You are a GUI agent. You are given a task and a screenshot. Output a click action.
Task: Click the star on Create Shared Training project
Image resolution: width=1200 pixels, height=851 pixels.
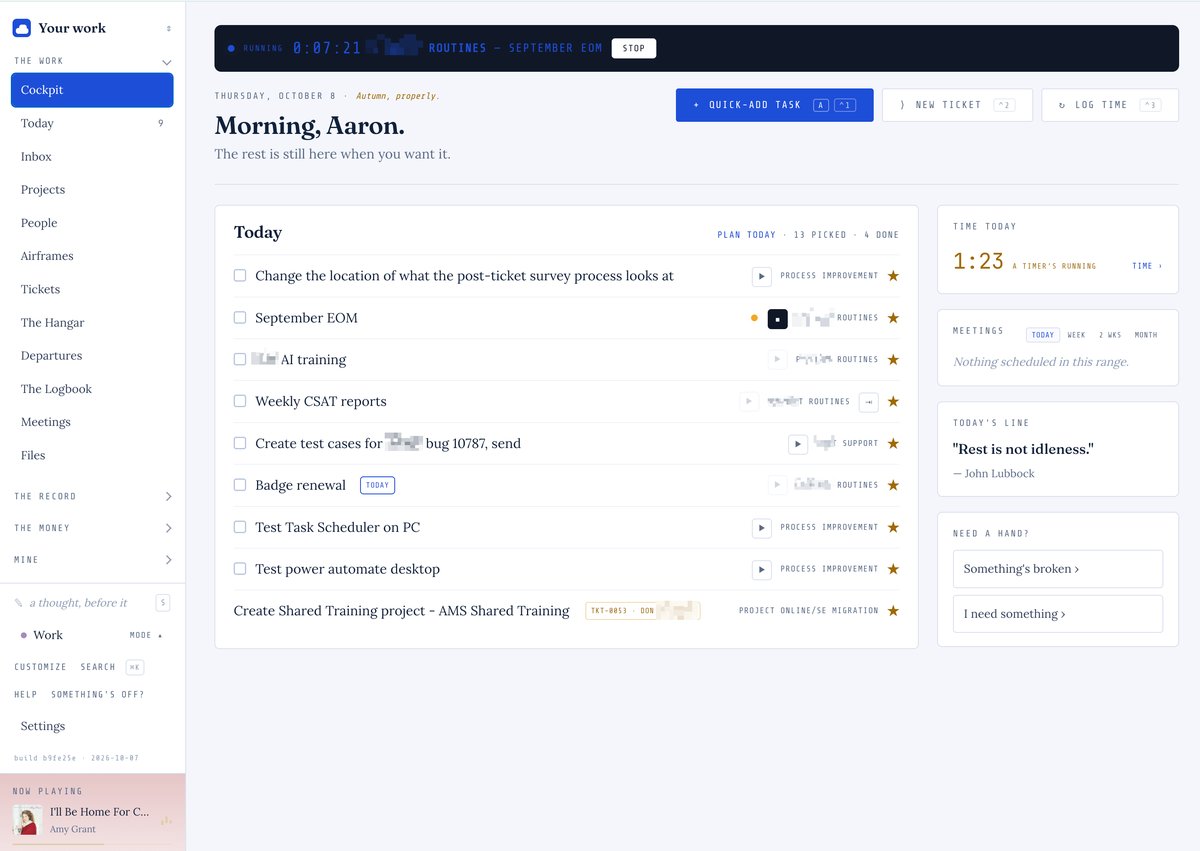893,611
